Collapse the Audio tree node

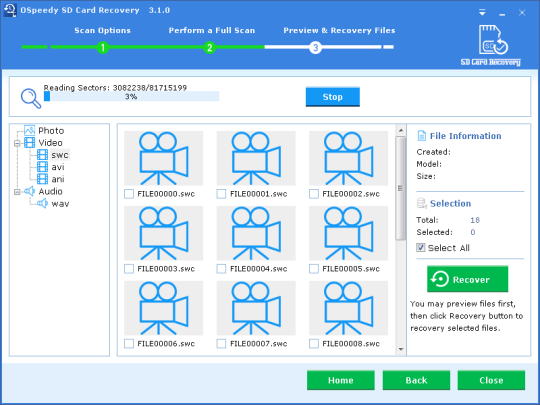pyautogui.click(x=17, y=191)
